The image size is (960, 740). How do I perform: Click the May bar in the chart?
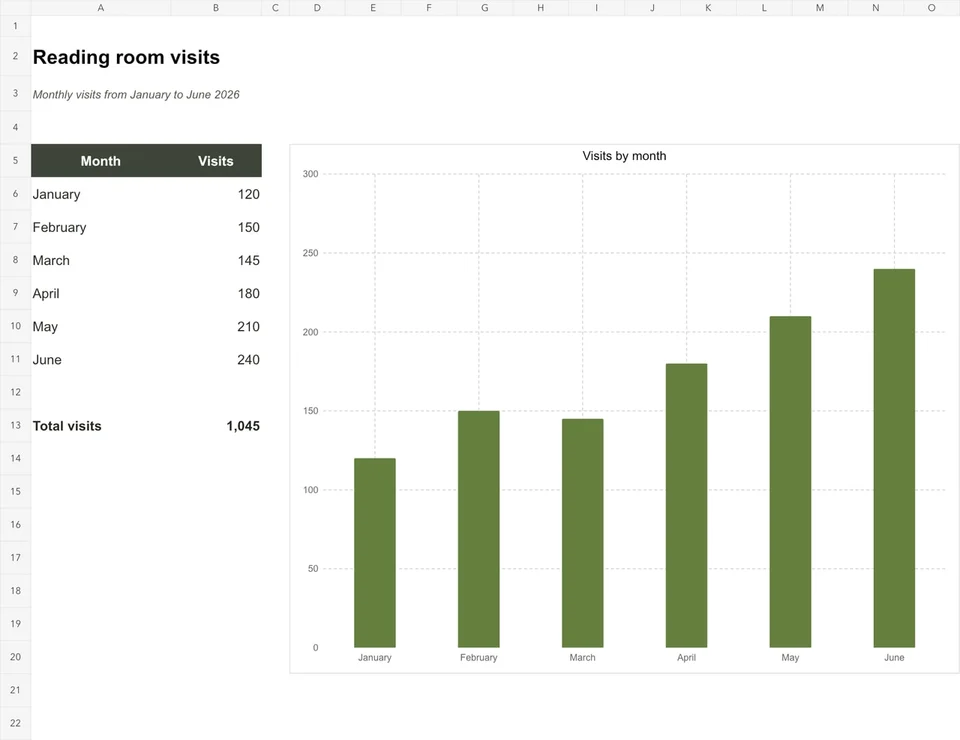[x=790, y=482]
